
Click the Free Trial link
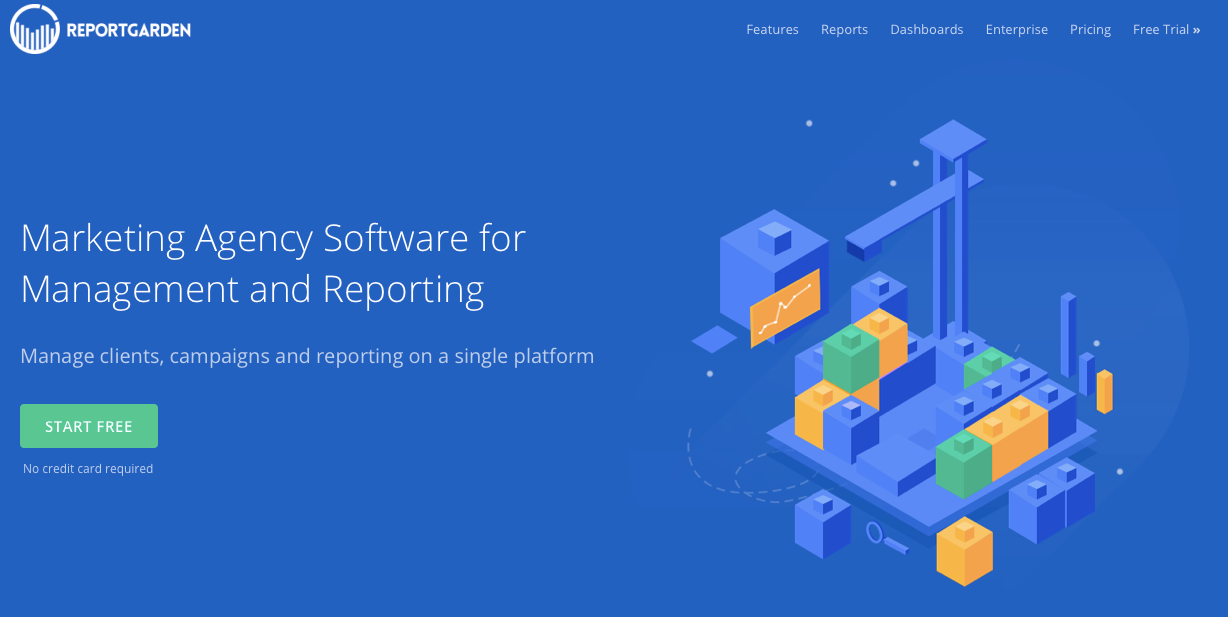point(1166,30)
